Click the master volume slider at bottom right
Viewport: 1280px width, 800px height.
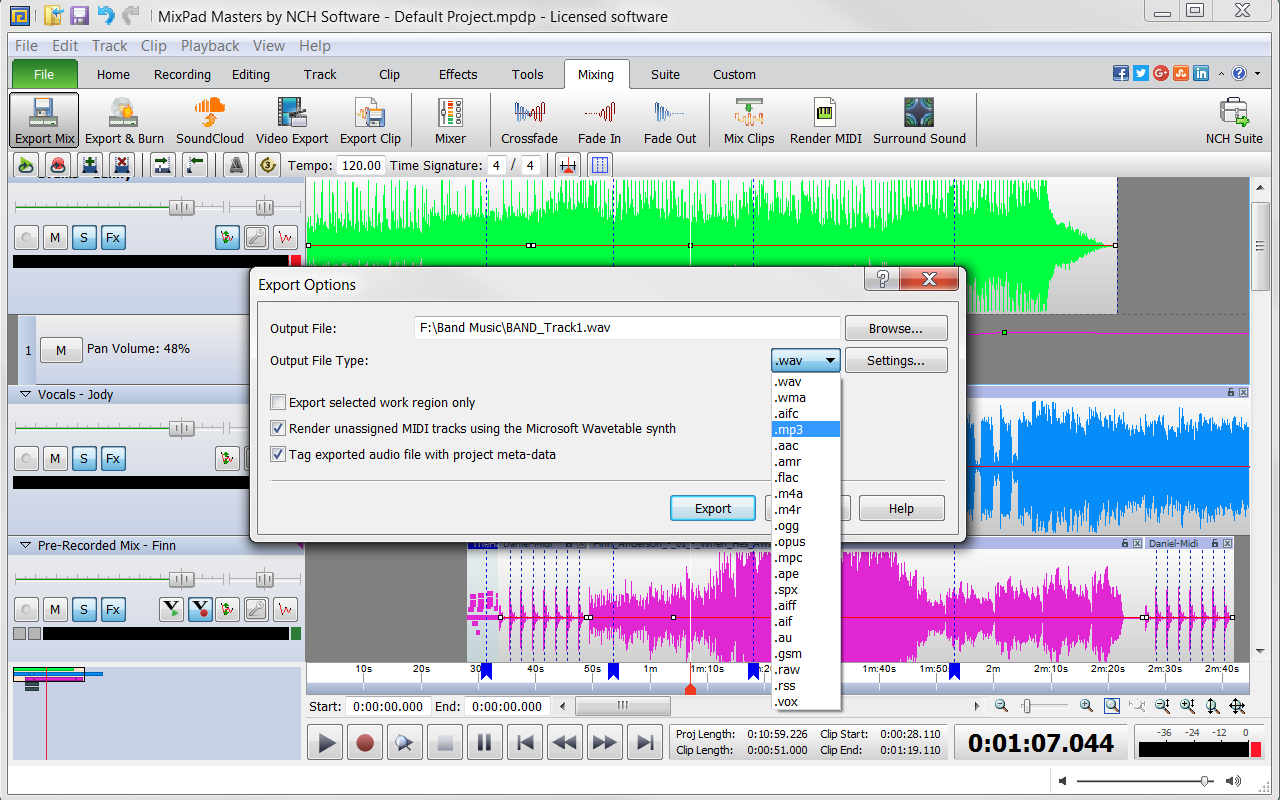click(1205, 781)
